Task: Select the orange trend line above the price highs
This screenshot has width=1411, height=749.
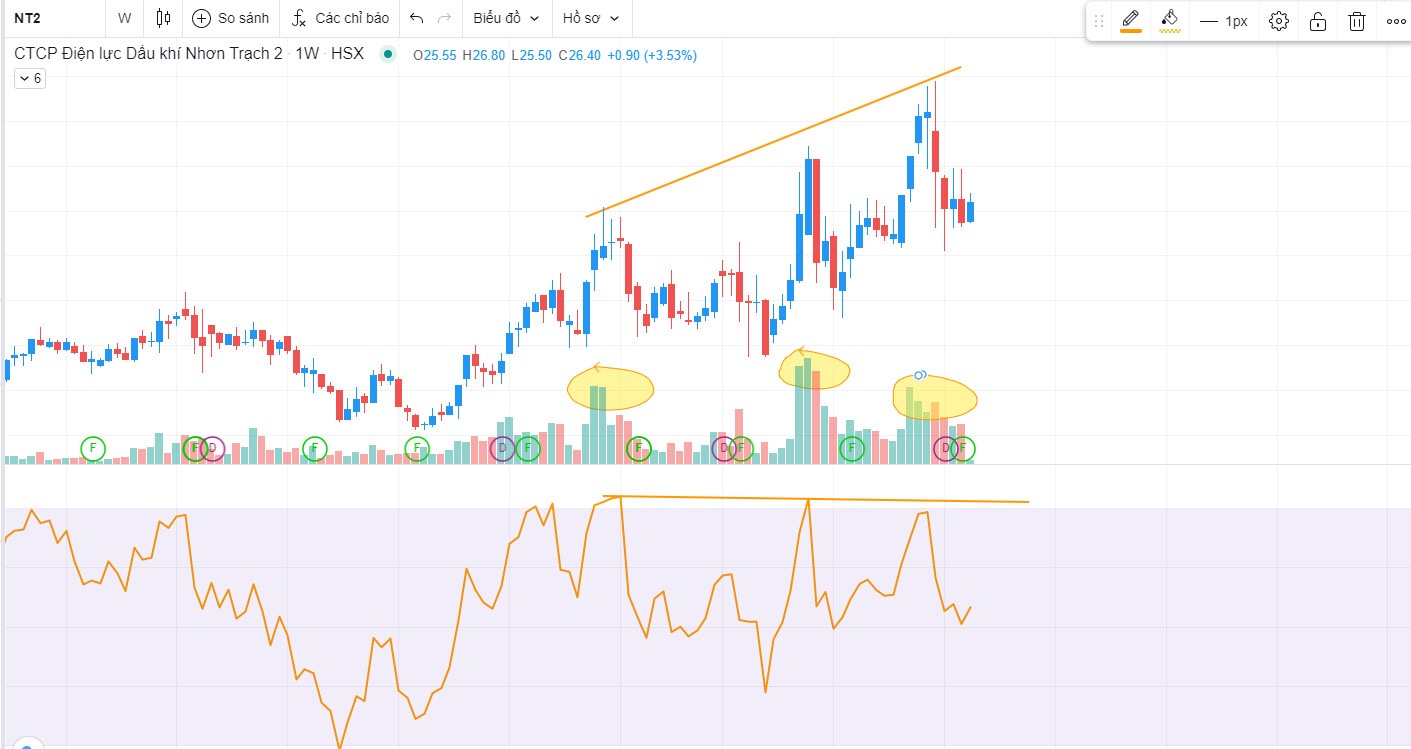Action: 774,142
